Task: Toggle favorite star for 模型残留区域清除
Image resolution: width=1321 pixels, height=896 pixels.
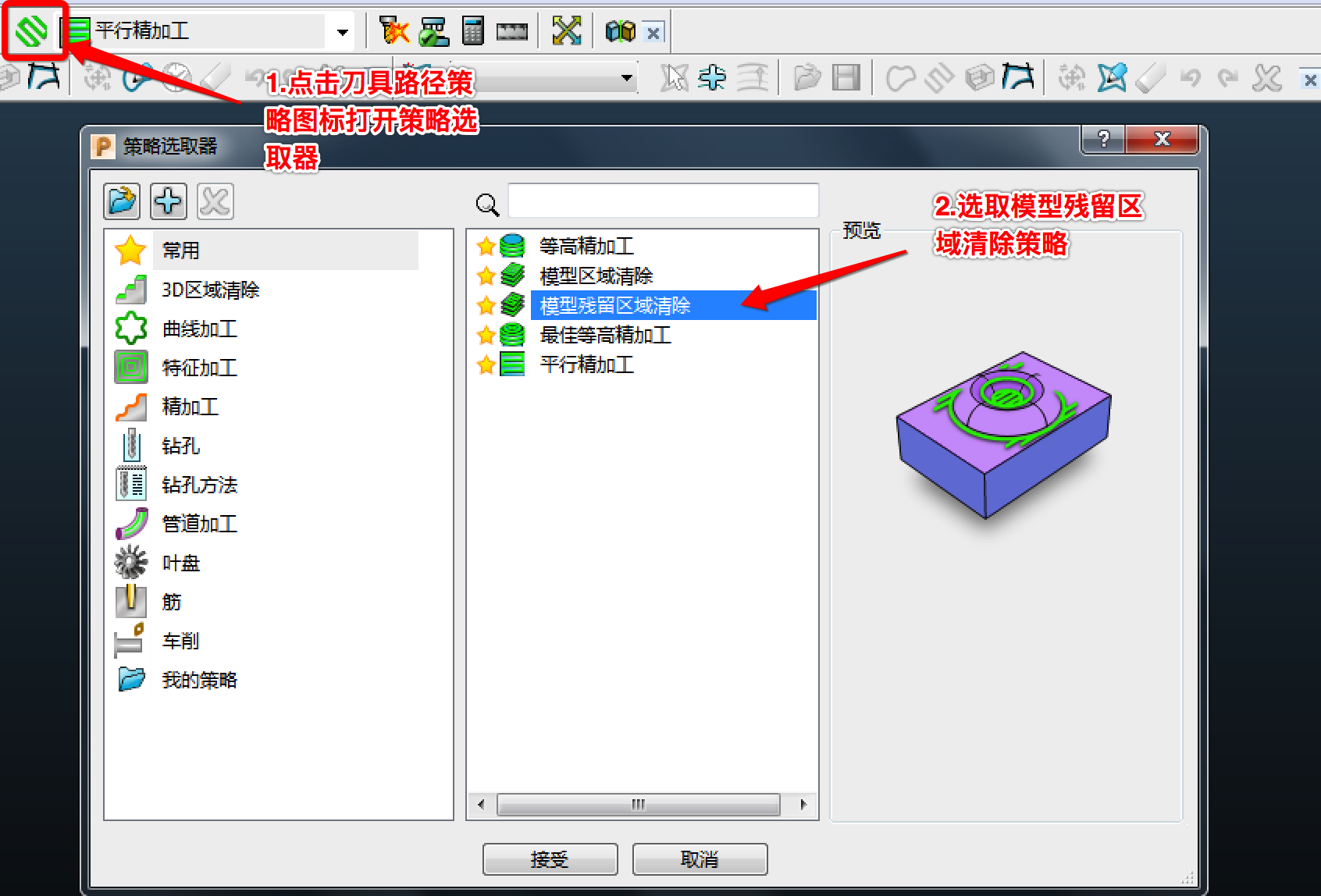Action: click(x=486, y=306)
